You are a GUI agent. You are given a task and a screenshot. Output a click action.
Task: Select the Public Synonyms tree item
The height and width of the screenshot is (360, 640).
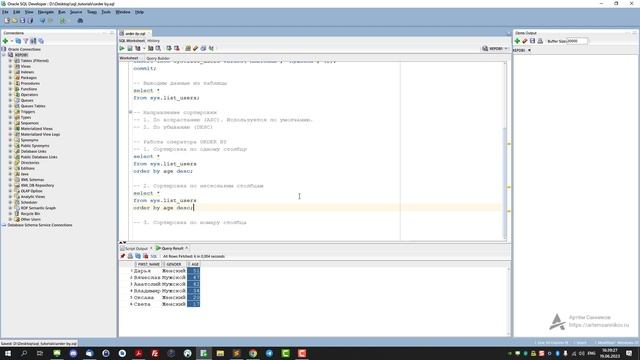(35, 146)
